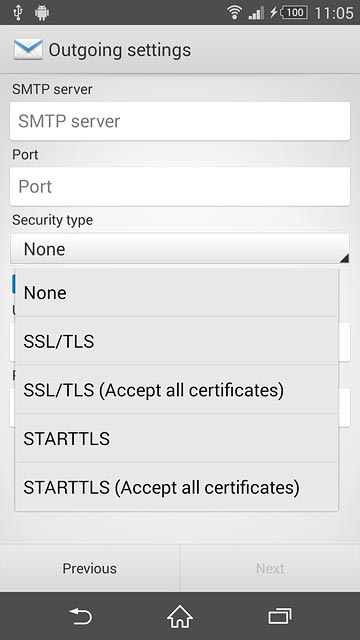This screenshot has width=360, height=640.
Task: Select None from security type list
Action: point(176,293)
